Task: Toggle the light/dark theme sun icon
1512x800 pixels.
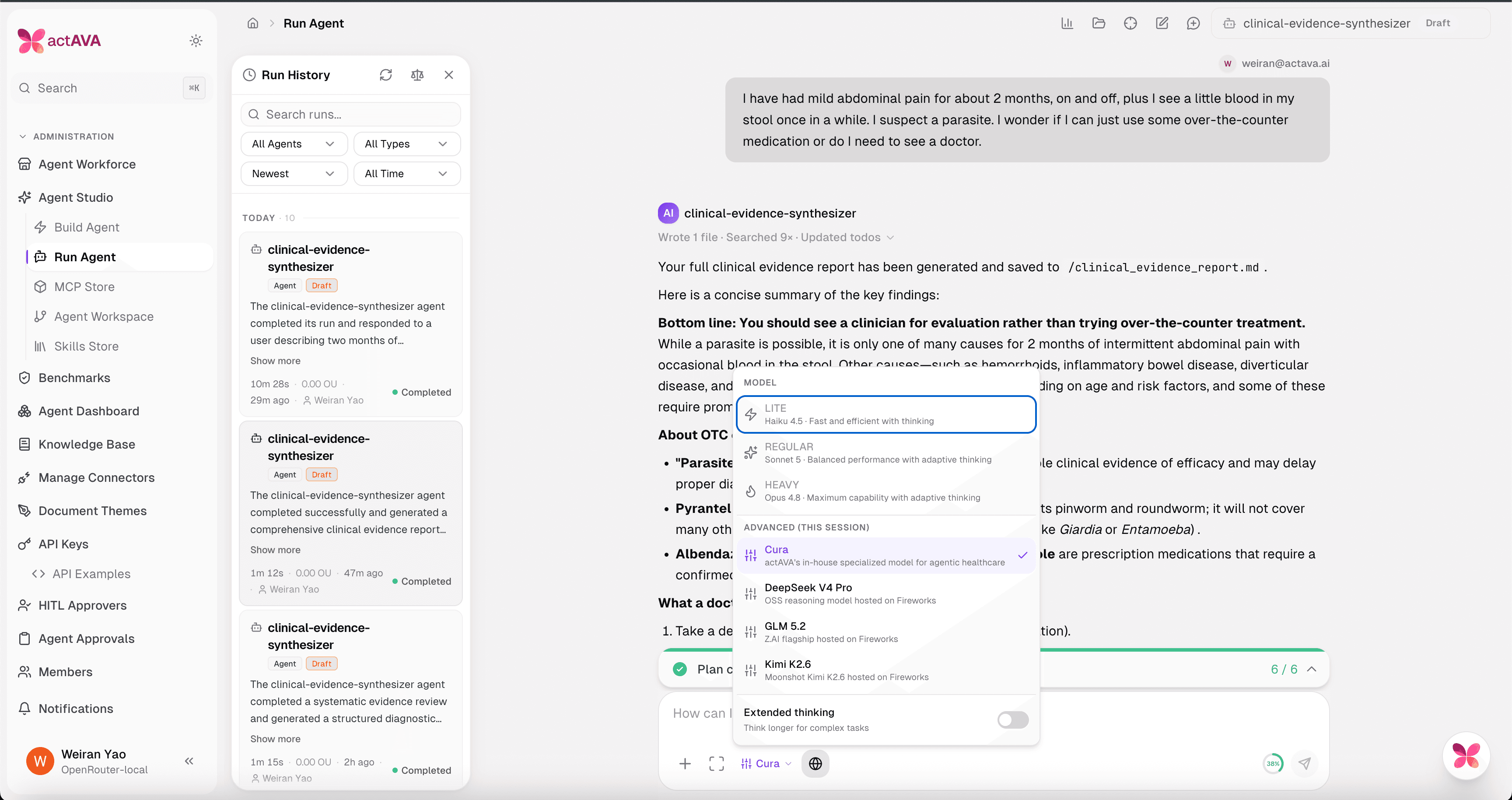Action: point(196,41)
